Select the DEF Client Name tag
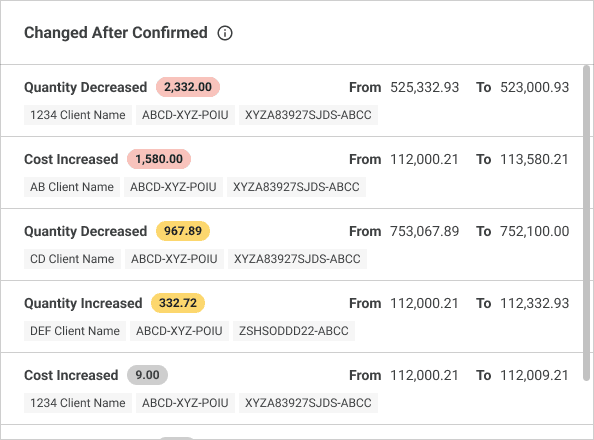The width and height of the screenshot is (594, 440). click(75, 331)
